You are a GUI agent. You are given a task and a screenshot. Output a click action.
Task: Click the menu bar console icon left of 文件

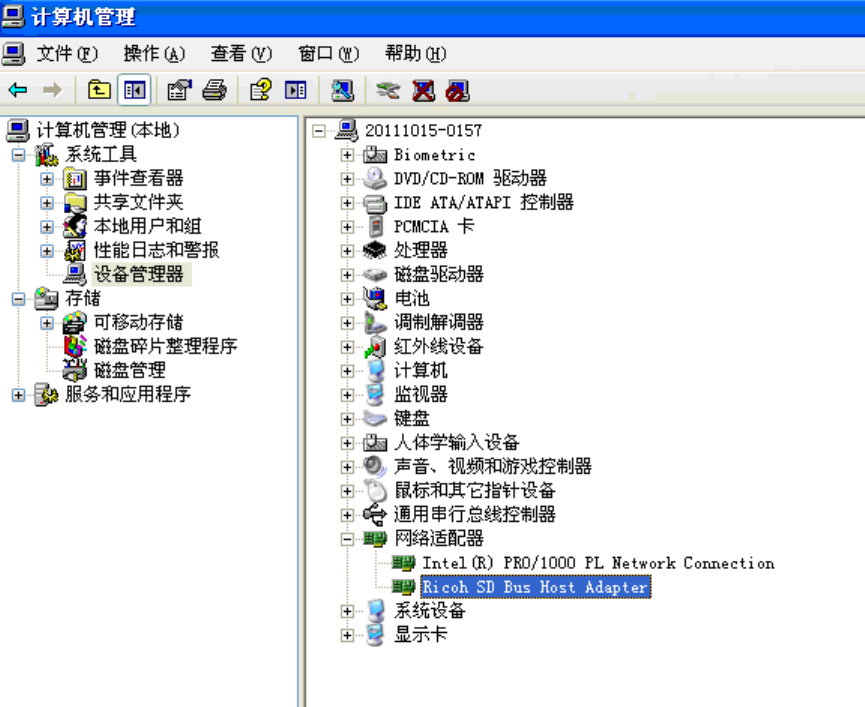(x=13, y=53)
